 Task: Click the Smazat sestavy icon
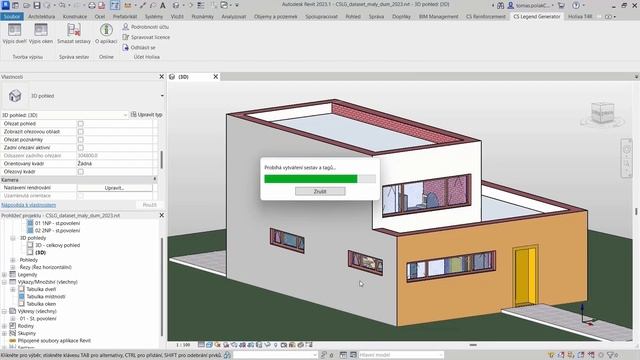tap(74, 30)
